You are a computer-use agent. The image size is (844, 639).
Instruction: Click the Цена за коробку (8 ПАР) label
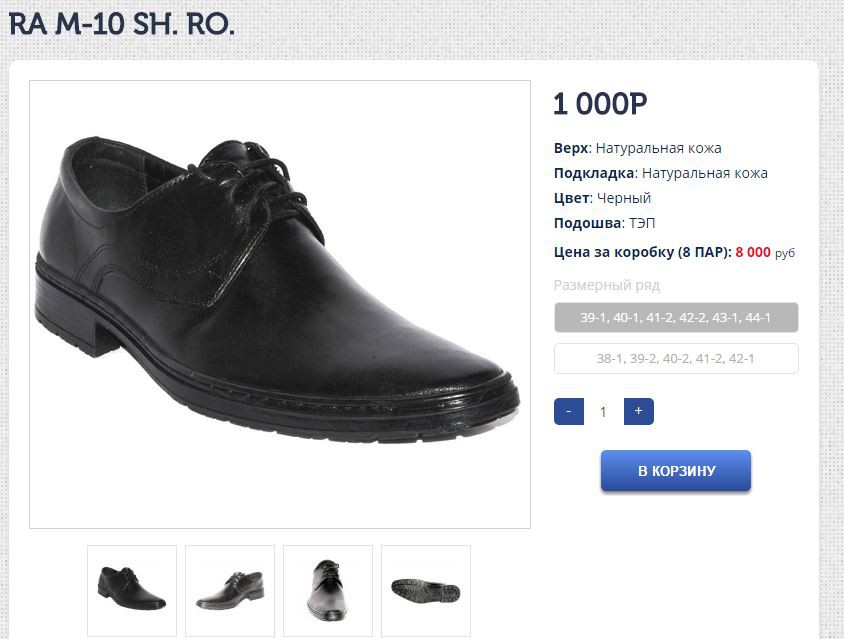[642, 252]
